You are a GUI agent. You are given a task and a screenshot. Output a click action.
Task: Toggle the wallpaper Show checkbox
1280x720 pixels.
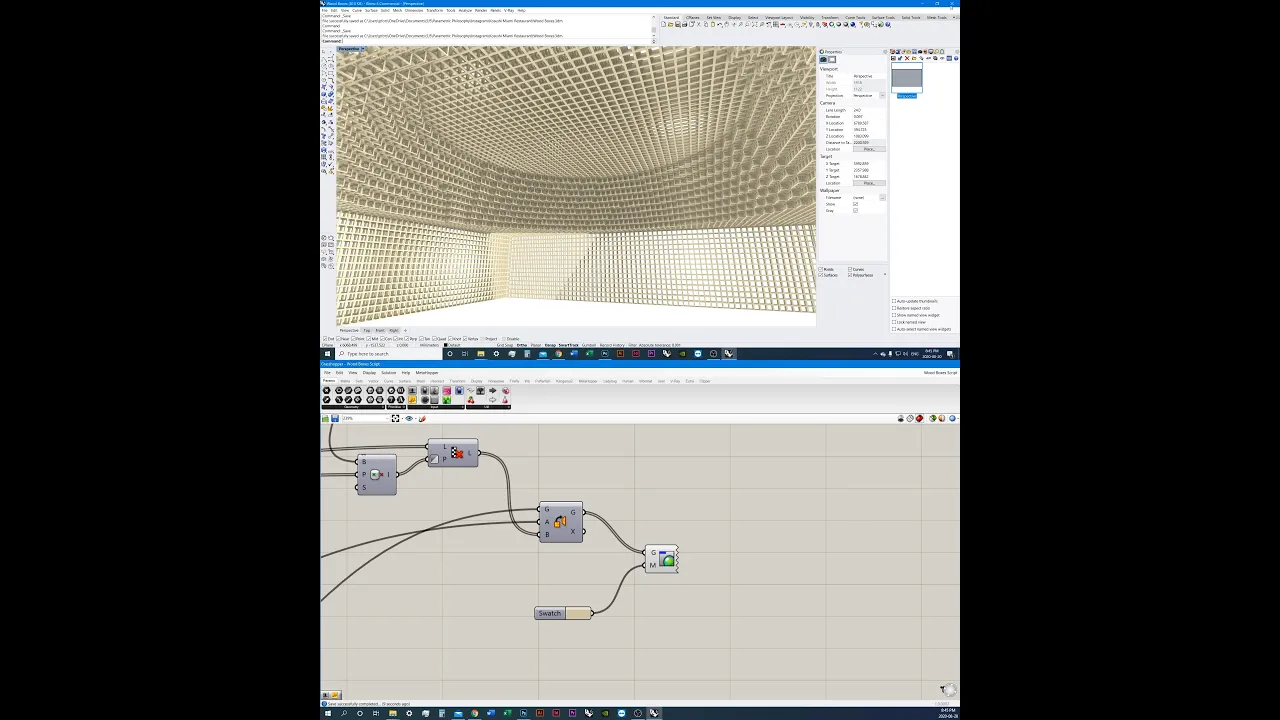(855, 204)
